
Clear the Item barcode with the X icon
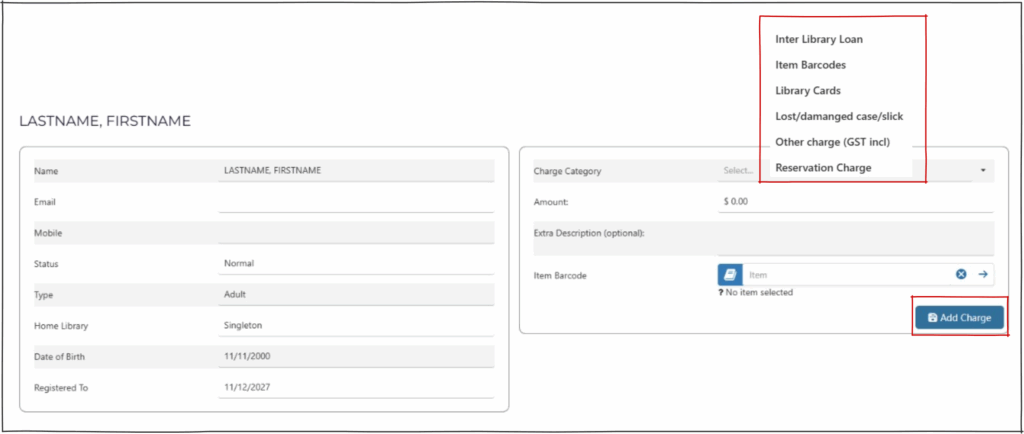(x=961, y=274)
